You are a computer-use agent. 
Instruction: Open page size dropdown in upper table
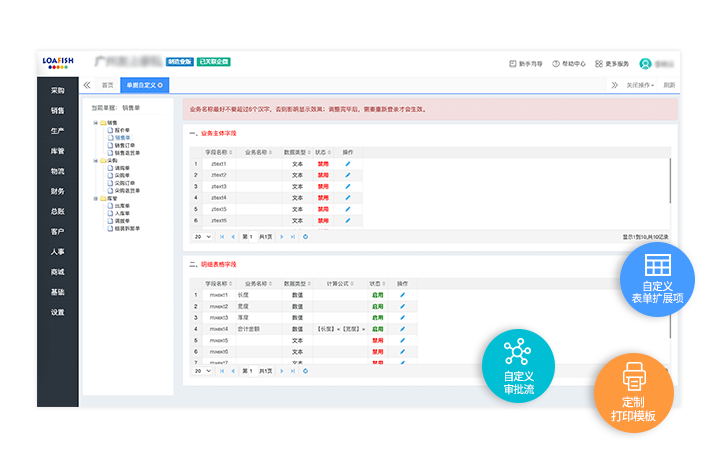[202, 237]
